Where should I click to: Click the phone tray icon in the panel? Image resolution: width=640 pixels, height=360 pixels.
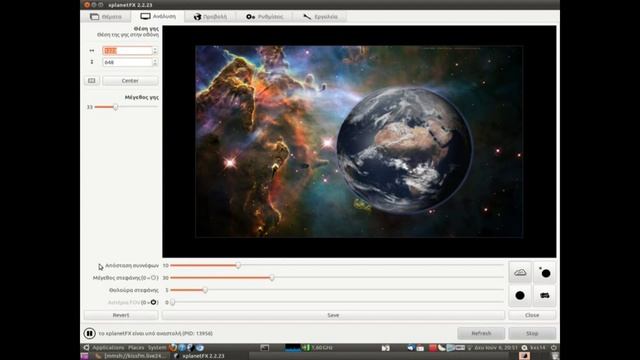tap(441, 348)
